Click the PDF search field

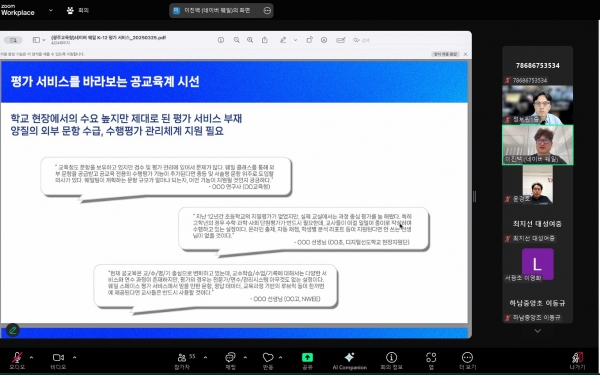point(409,40)
